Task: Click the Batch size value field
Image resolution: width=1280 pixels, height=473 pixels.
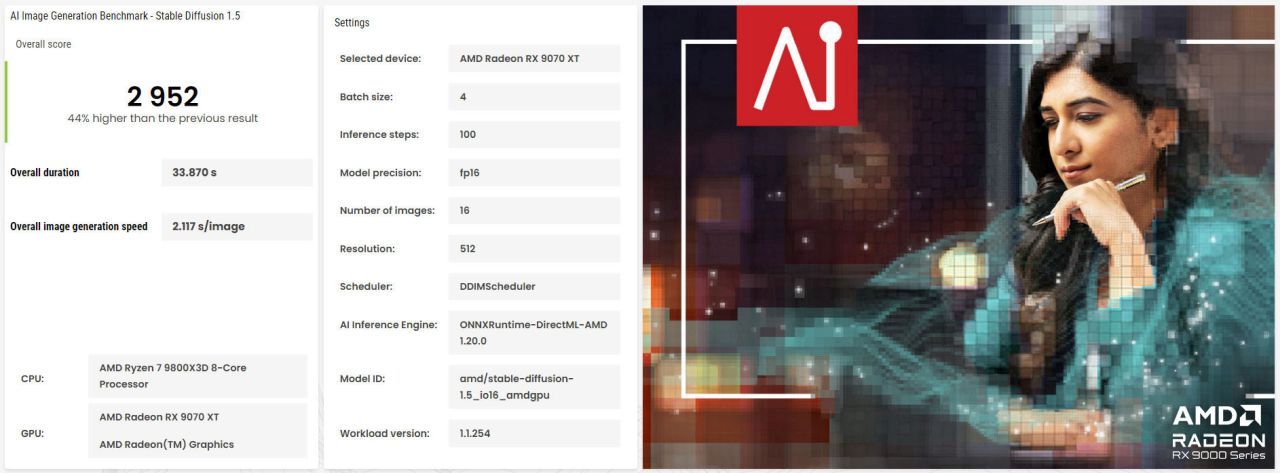Action: 533,97
